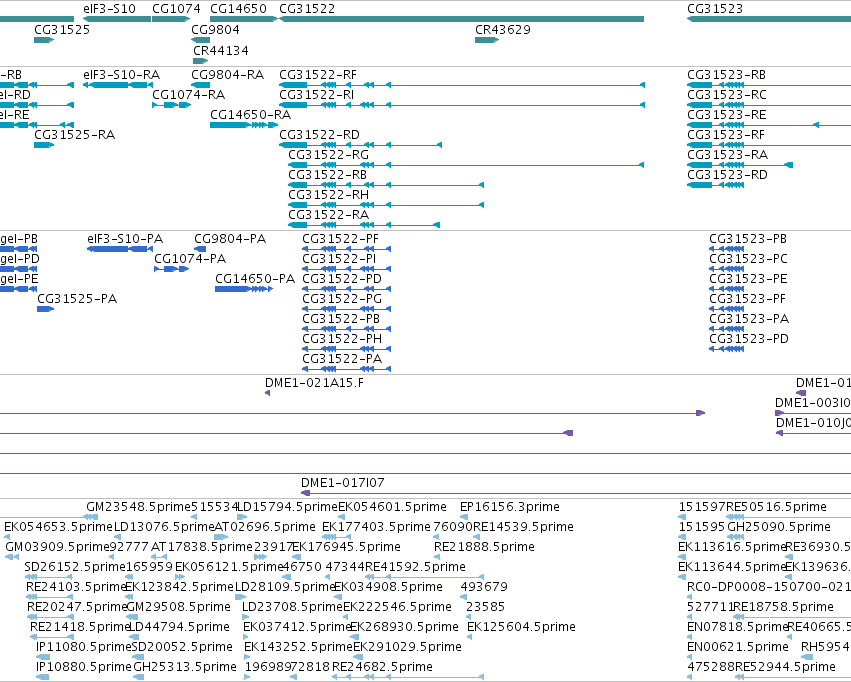
Task: Click the long CG31522 gene bar glyph
Action: point(461,19)
